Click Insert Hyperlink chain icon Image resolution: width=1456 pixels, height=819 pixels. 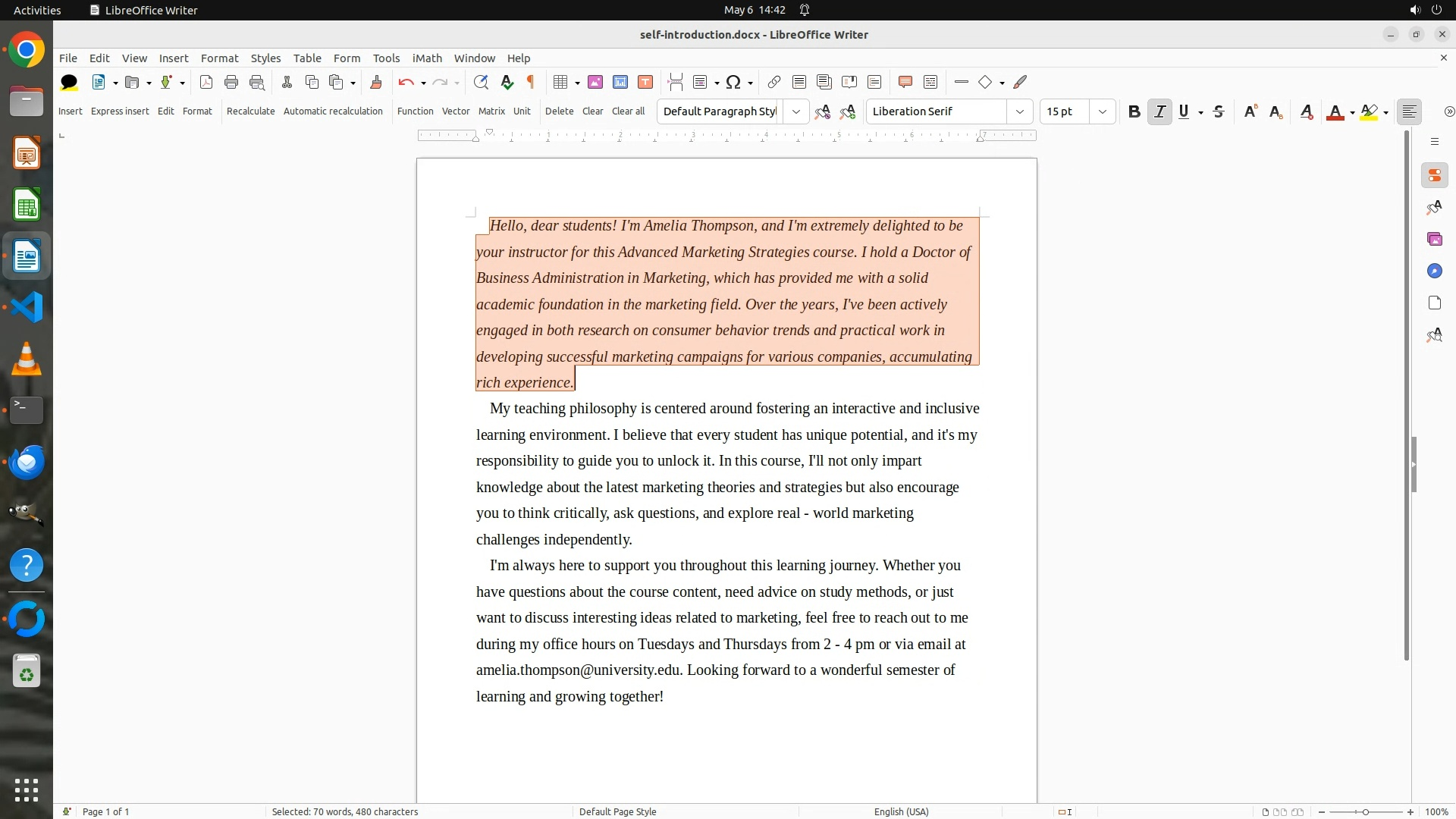(x=773, y=82)
